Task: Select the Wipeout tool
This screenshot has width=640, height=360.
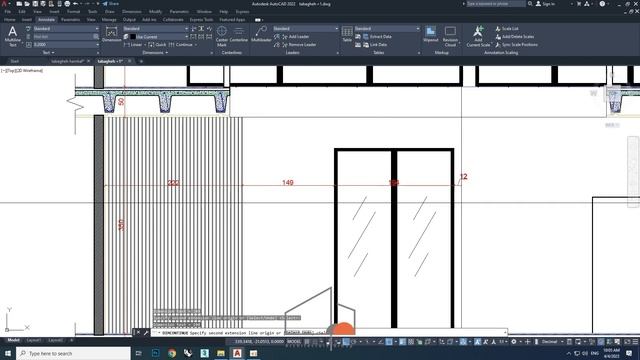Action: click(431, 34)
